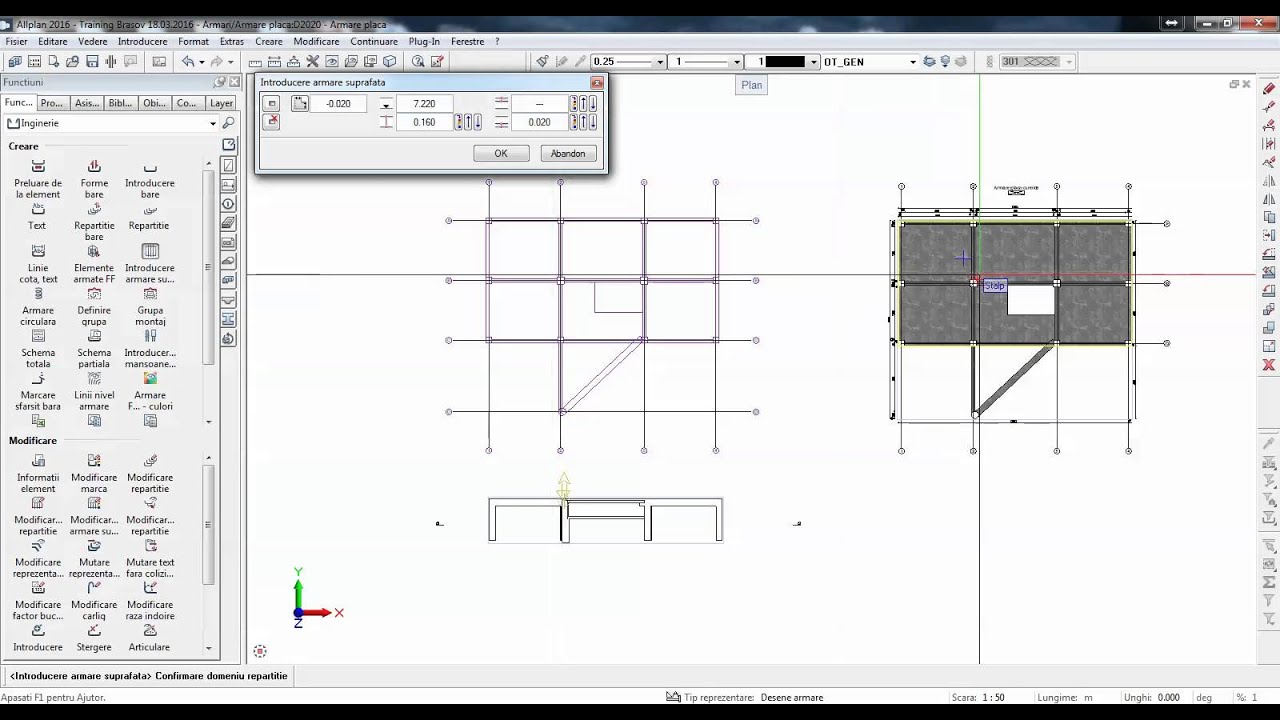Click the 0.160 spacing field
This screenshot has width=1280, height=720.
[424, 122]
